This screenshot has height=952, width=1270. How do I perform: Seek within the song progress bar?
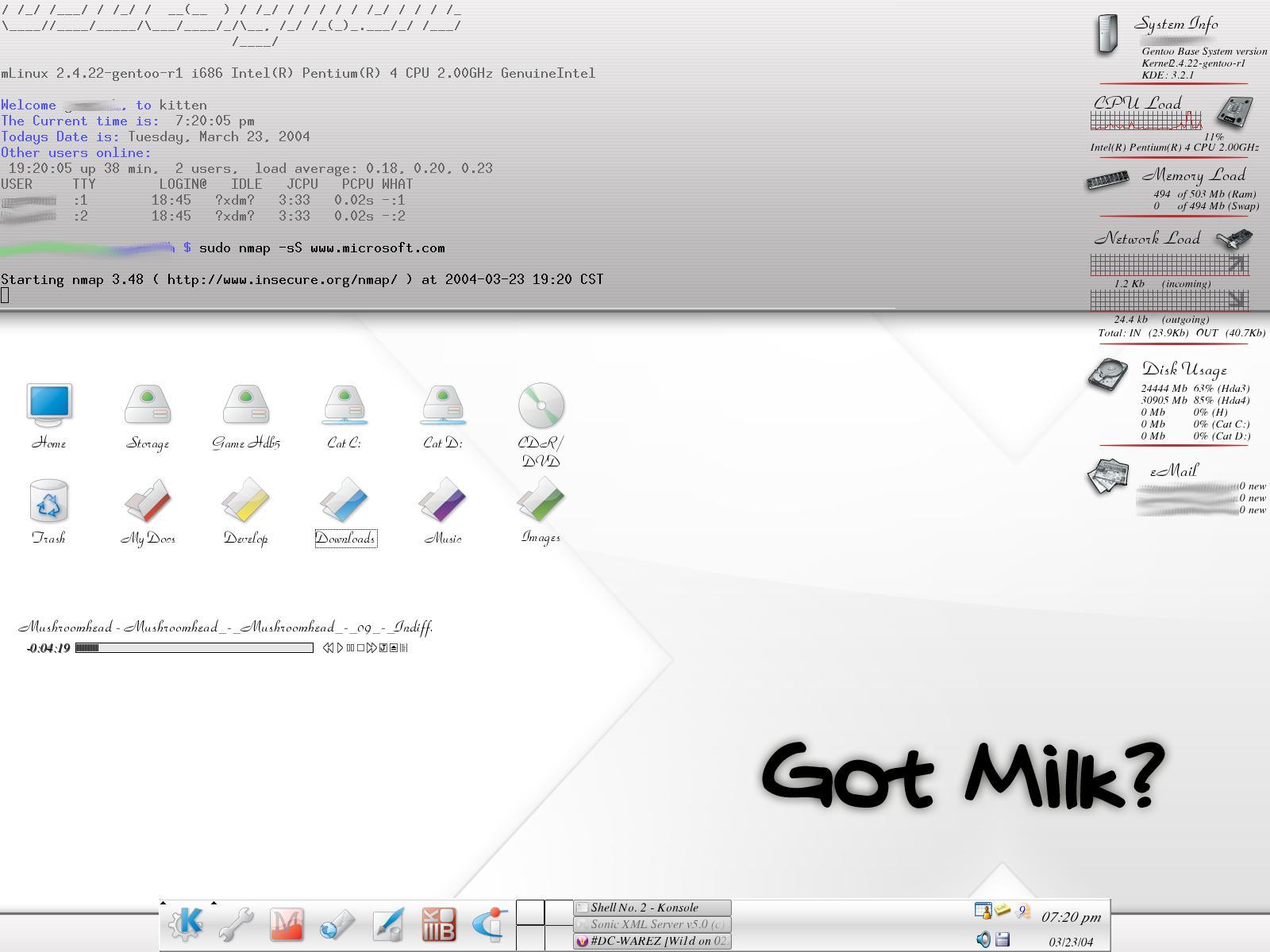[x=194, y=647]
